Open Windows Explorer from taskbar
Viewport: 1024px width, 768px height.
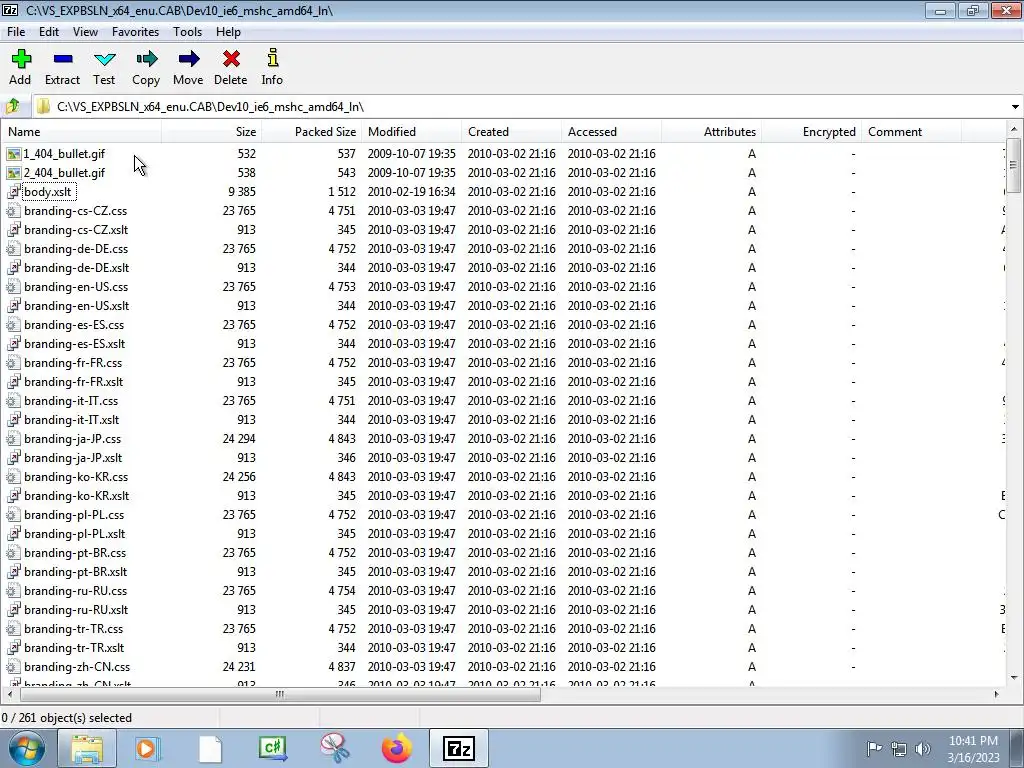click(x=87, y=748)
